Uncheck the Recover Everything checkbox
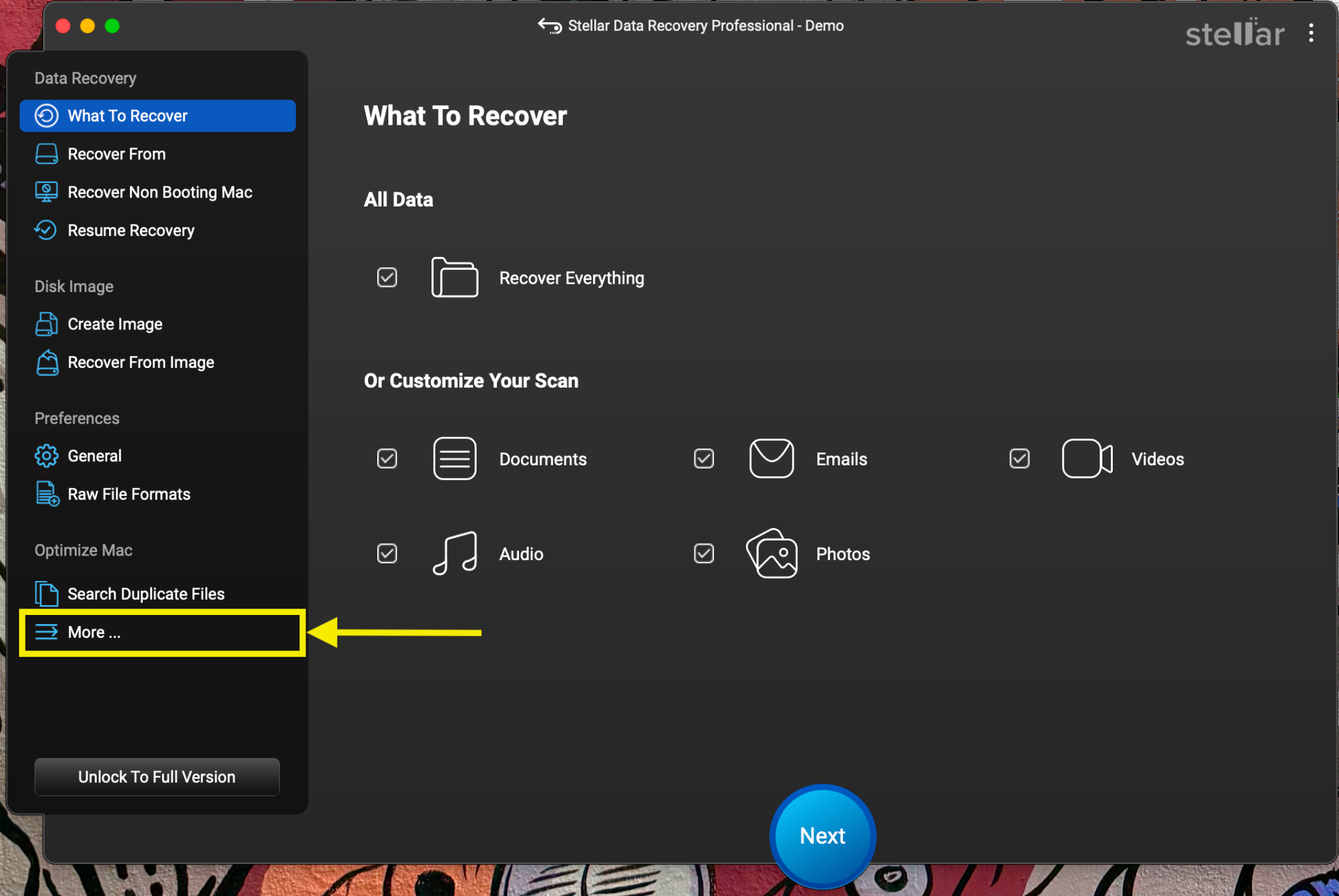Screen dimensions: 1339x896 387,277
